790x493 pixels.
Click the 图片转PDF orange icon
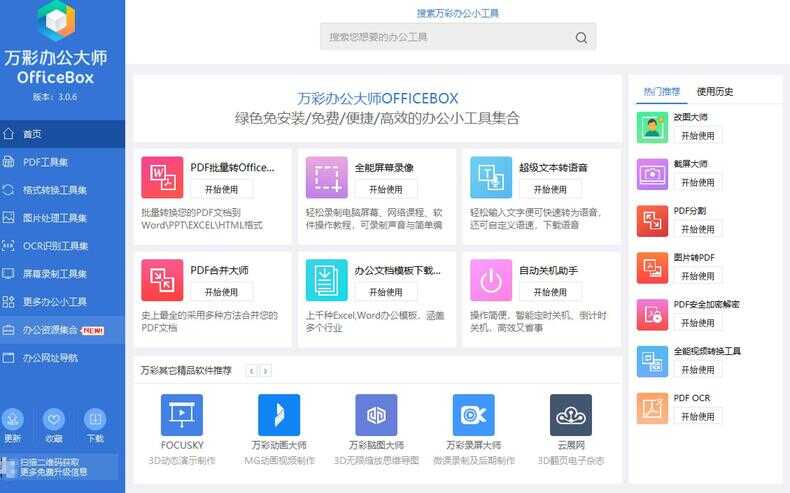pyautogui.click(x=652, y=268)
